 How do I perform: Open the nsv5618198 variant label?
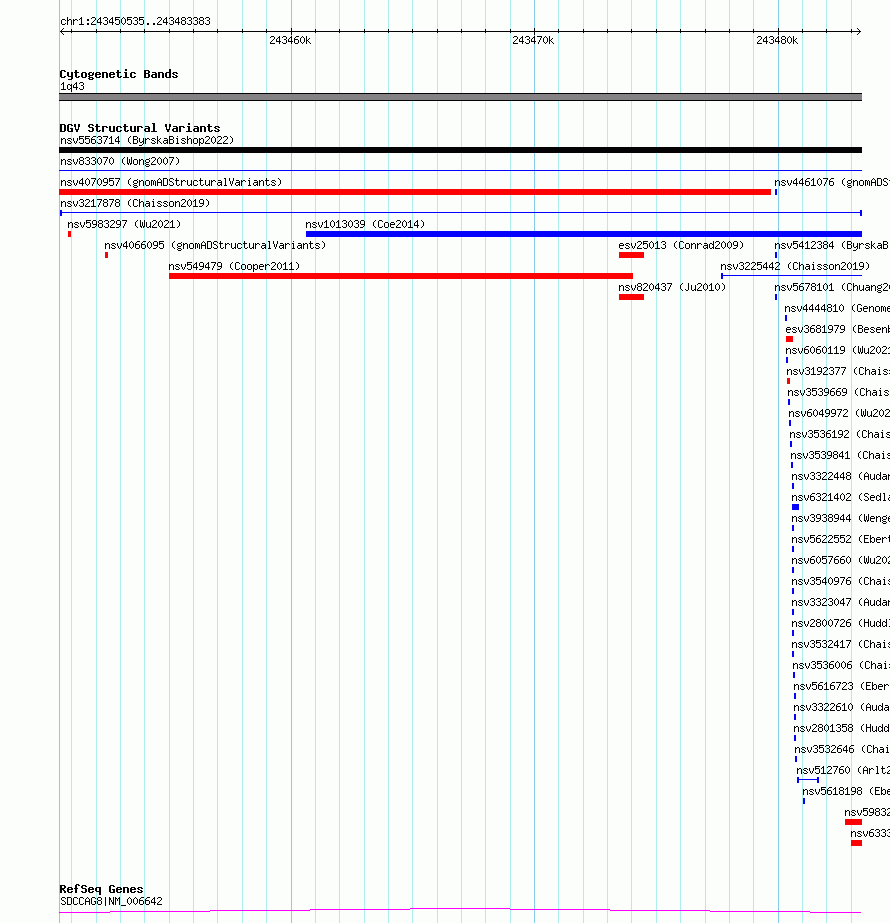[x=846, y=792]
